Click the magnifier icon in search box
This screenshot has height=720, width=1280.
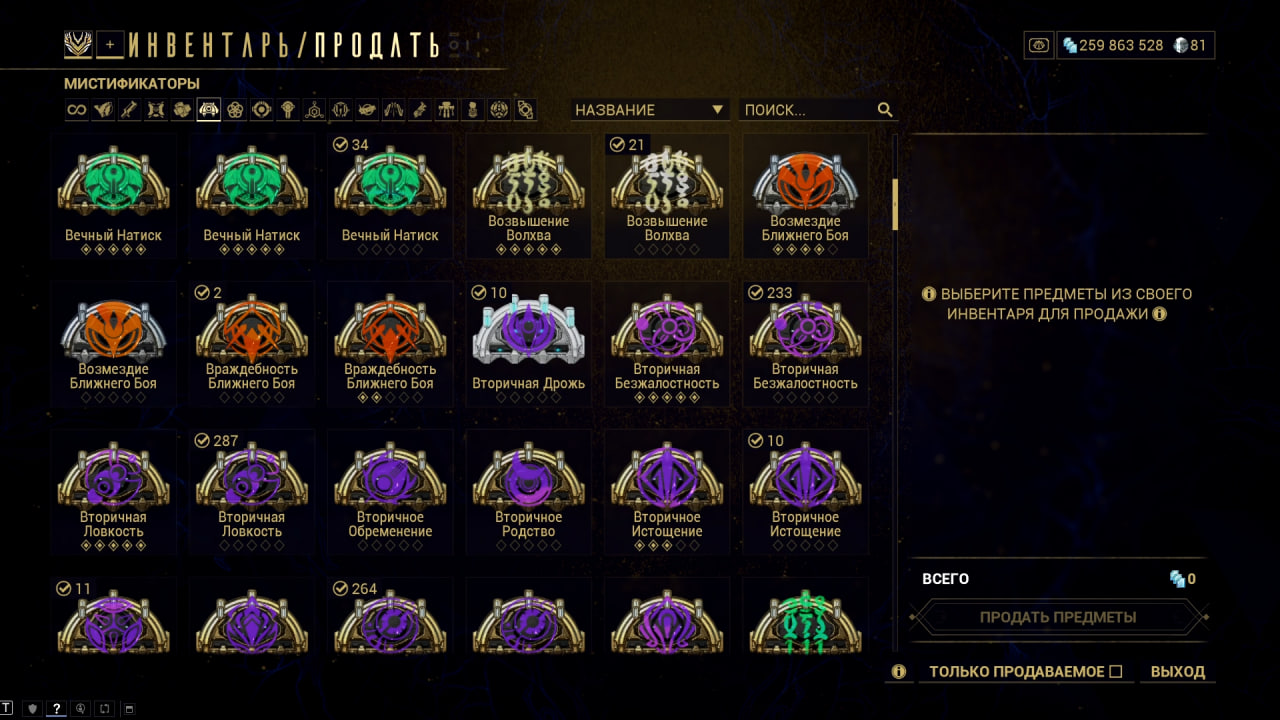click(x=884, y=110)
